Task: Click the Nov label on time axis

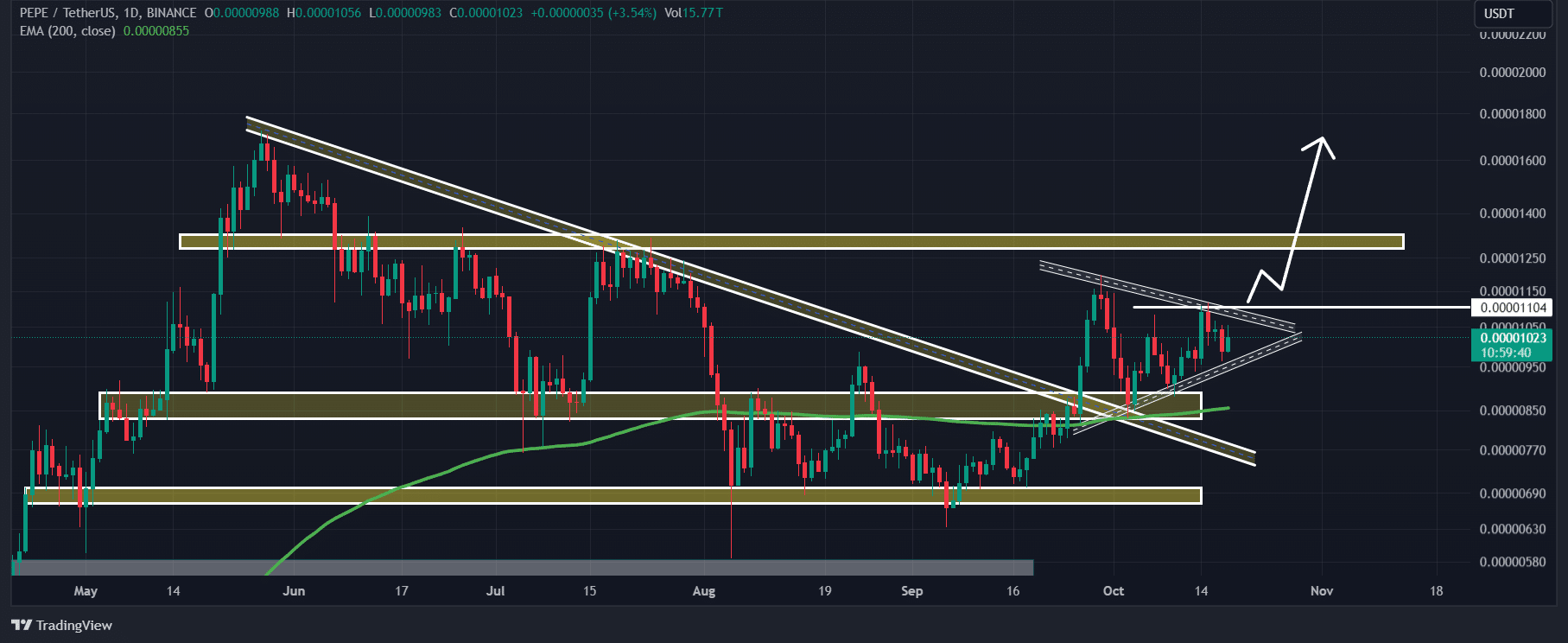Action: [x=1322, y=591]
